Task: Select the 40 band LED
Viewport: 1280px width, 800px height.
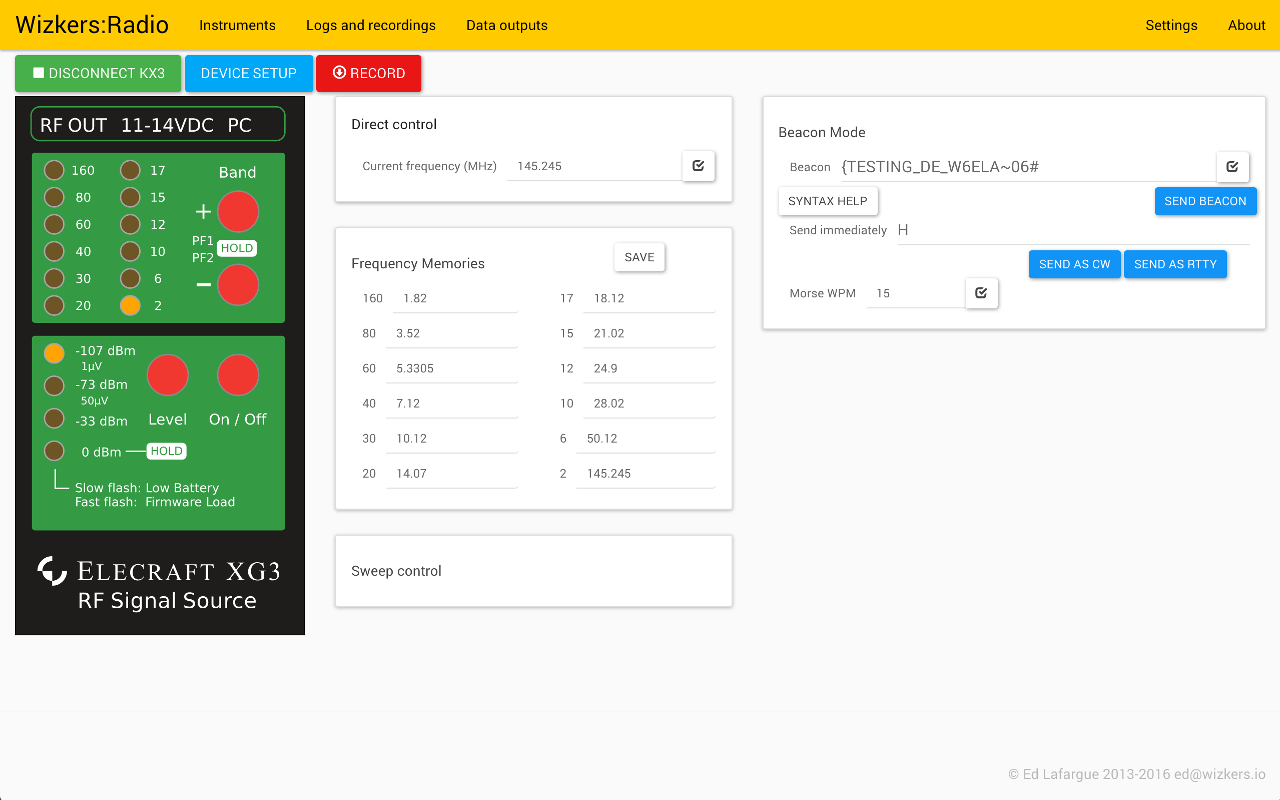Action: point(54,251)
